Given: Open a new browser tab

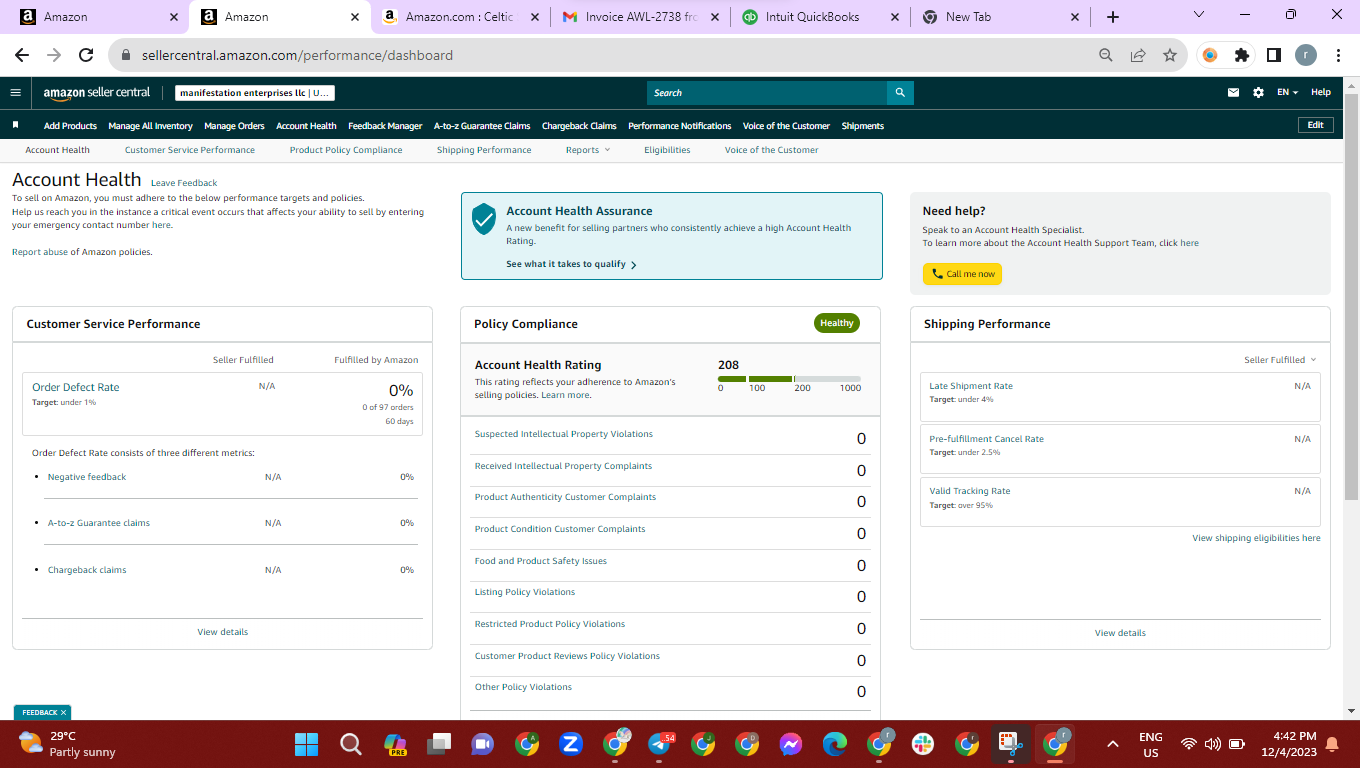Looking at the screenshot, I should [x=1113, y=17].
